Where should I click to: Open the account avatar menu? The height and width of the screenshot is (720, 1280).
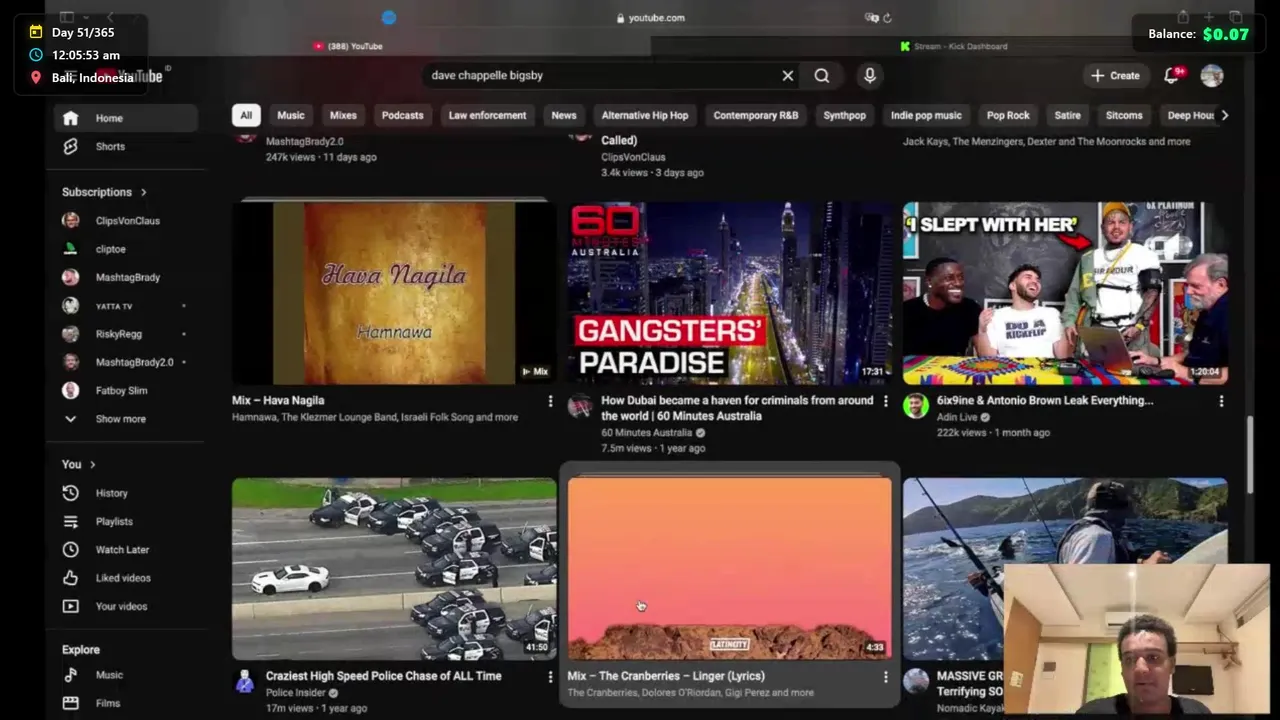click(x=1212, y=76)
